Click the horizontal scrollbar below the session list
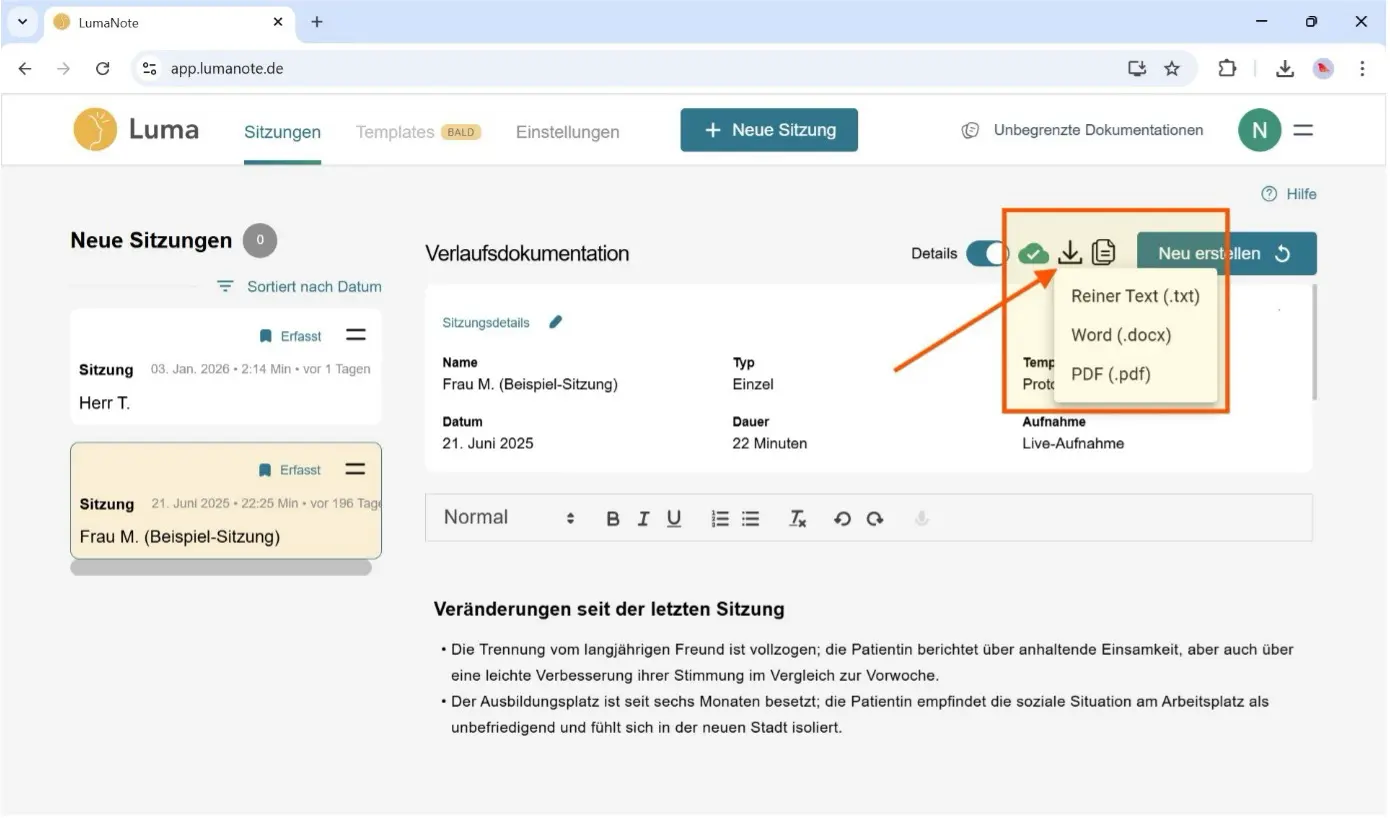This screenshot has width=1390, height=818. 220,566
